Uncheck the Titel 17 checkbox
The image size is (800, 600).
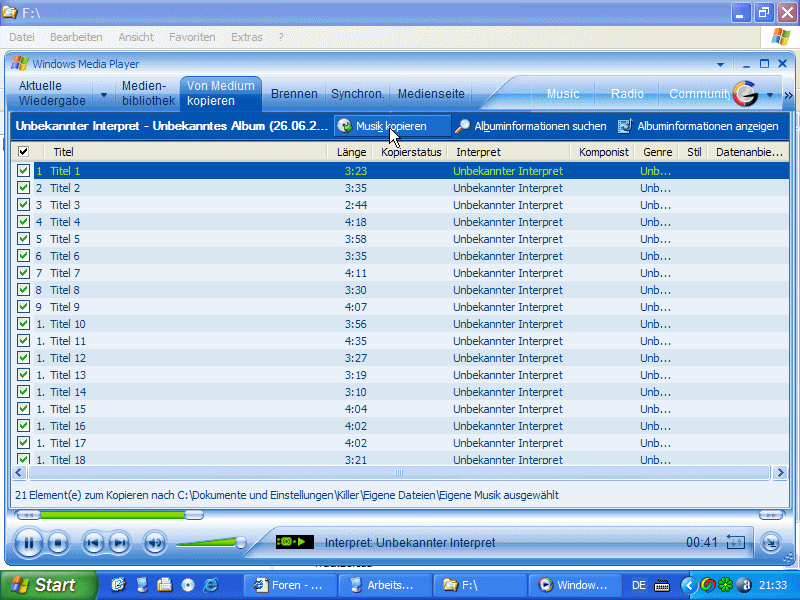pyautogui.click(x=23, y=443)
